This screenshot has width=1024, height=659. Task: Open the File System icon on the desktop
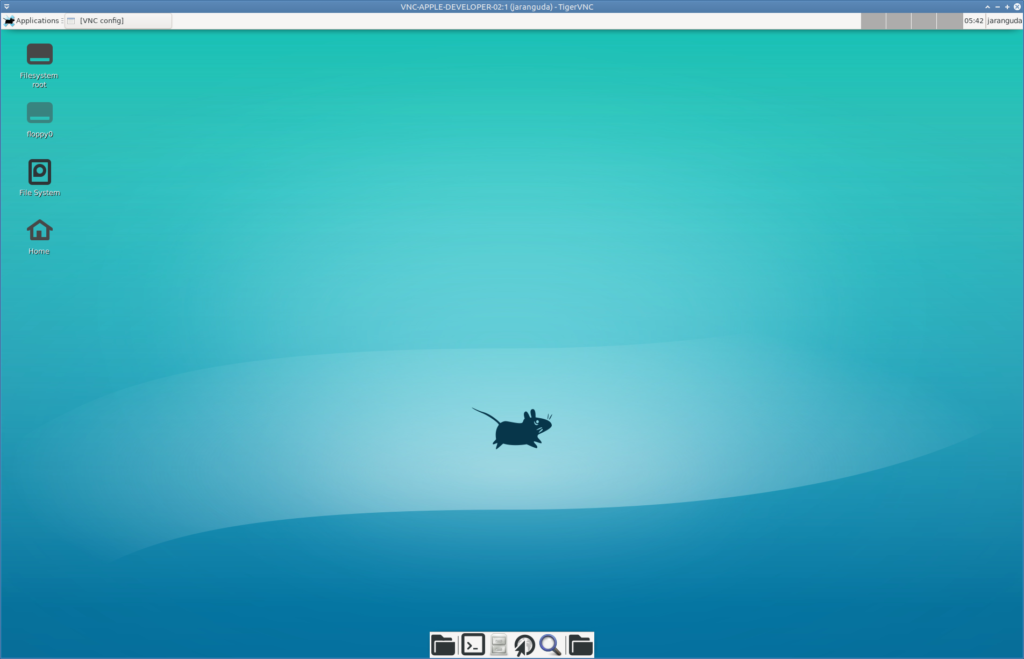[39, 172]
